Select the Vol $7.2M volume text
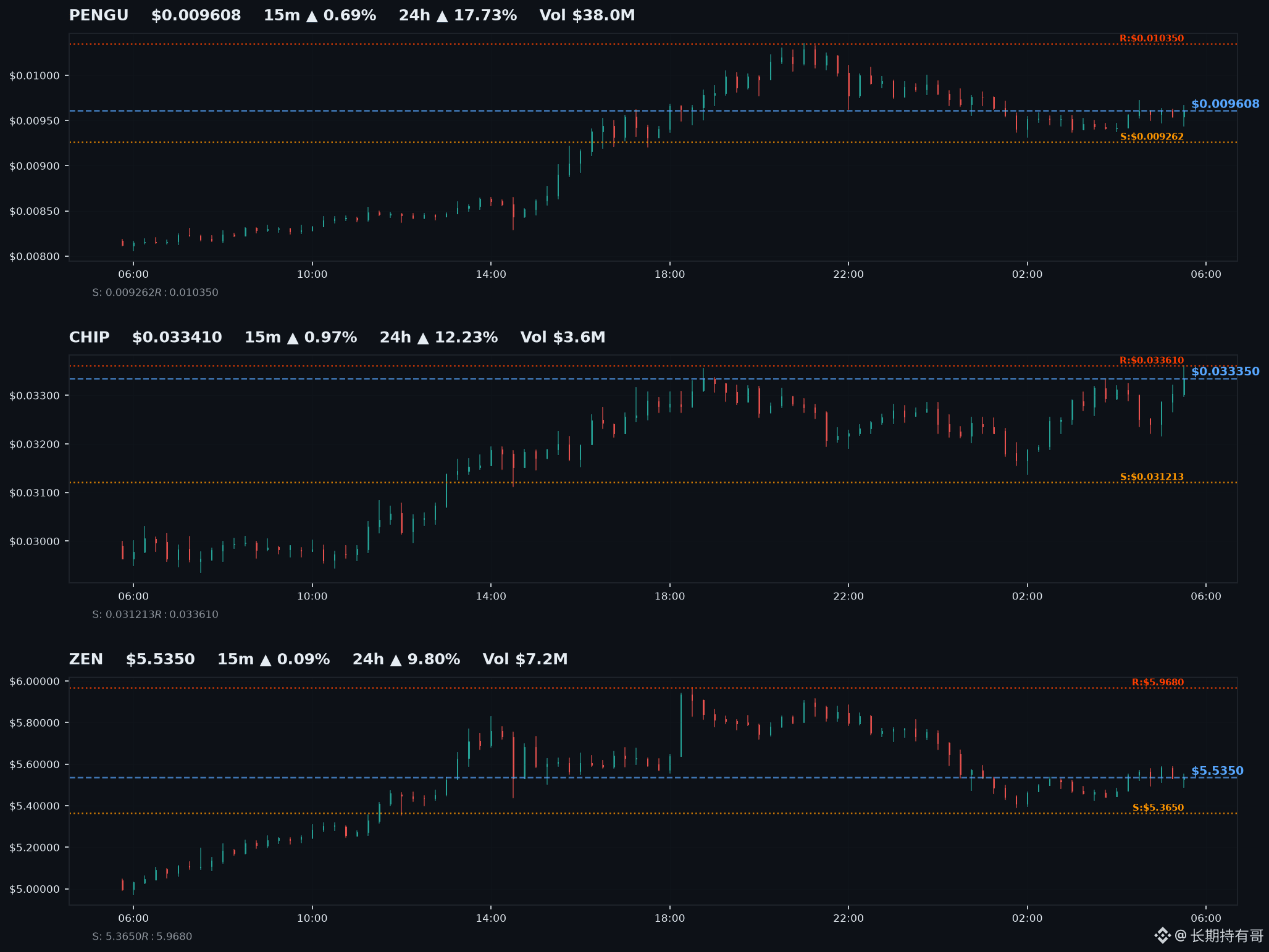The height and width of the screenshot is (952, 1269). click(526, 659)
